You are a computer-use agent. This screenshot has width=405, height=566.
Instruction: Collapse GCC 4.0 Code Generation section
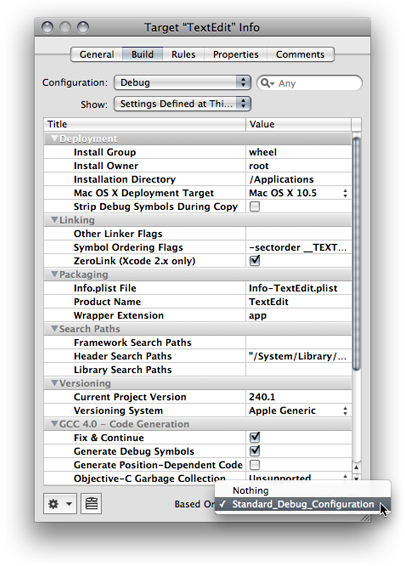click(x=55, y=424)
